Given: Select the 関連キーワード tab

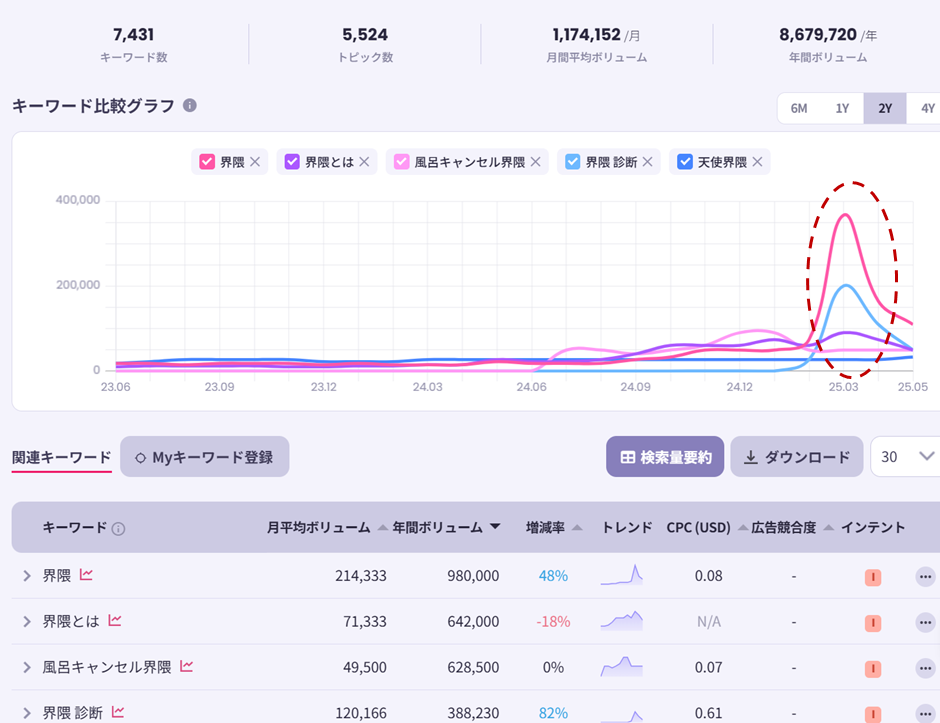Looking at the screenshot, I should pos(62,457).
